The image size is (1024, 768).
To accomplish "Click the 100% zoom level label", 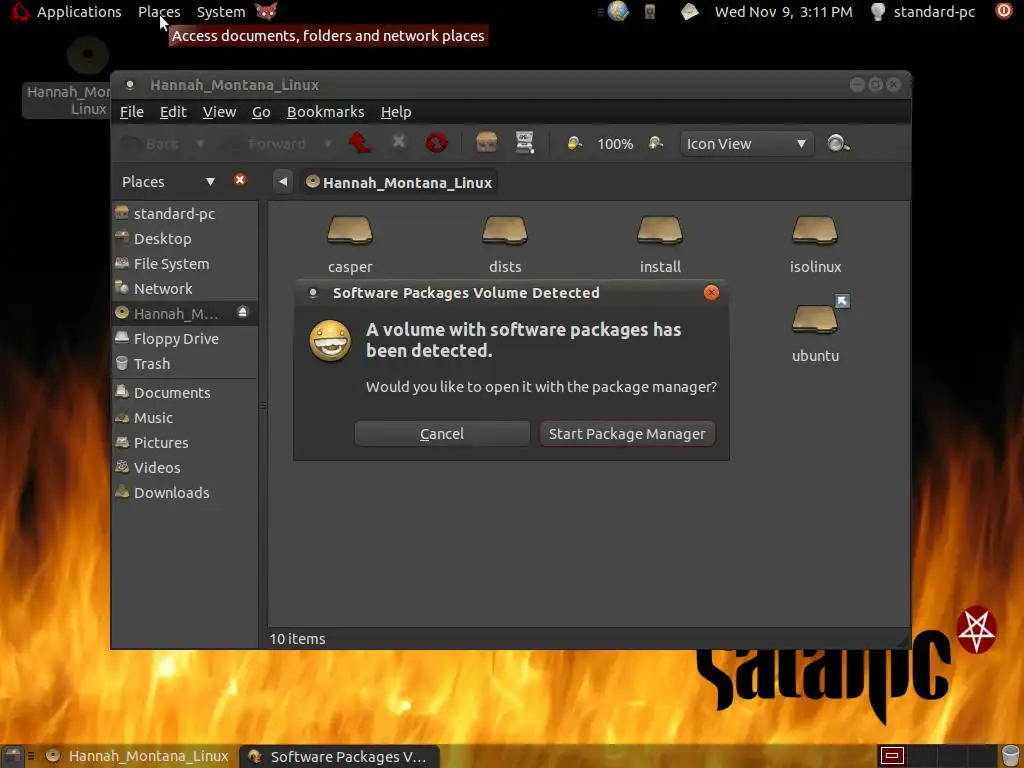I will click(x=615, y=144).
